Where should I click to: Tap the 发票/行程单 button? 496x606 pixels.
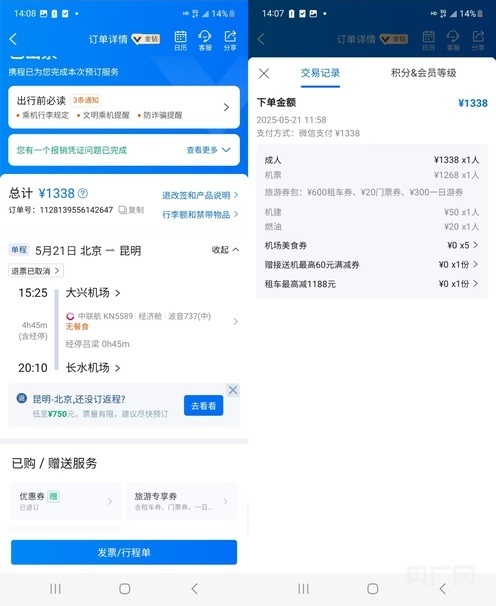coord(124,552)
